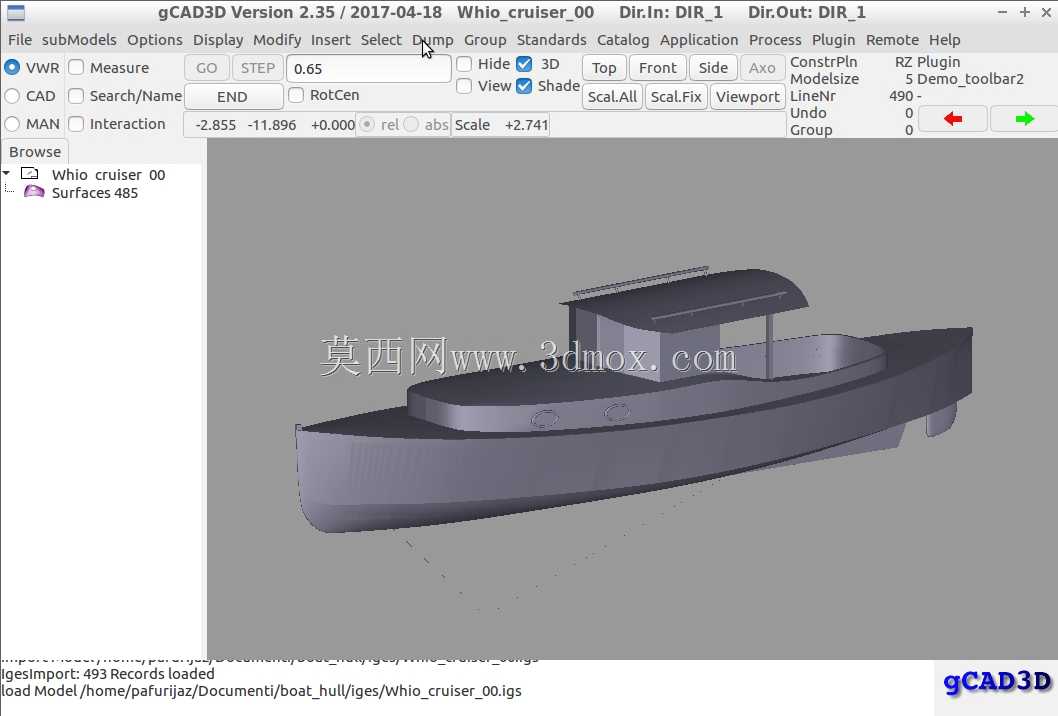1058x716 pixels.
Task: Open the Catalog menu
Action: tap(623, 40)
